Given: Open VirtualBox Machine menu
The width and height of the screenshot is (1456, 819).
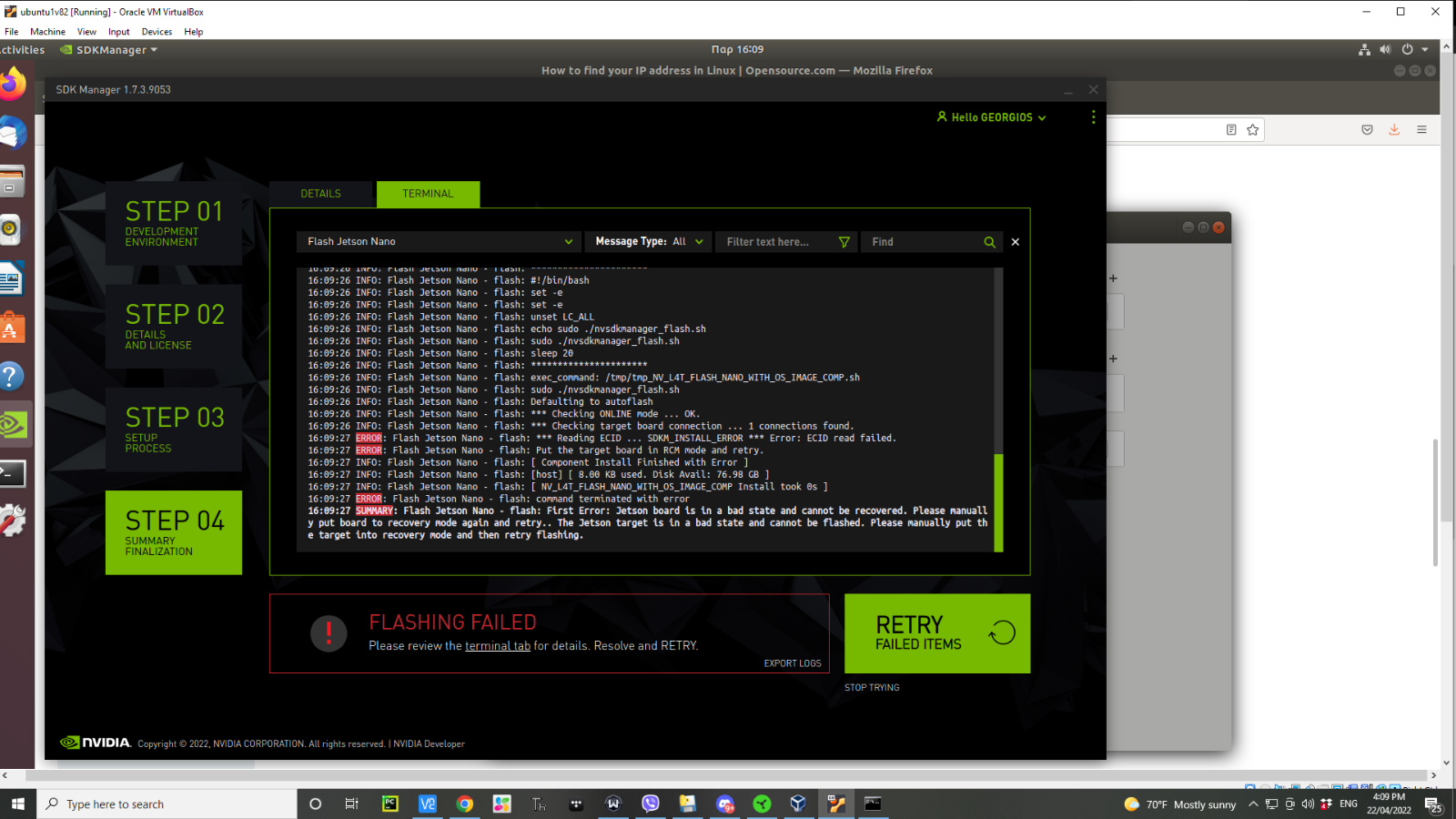Looking at the screenshot, I should tap(47, 32).
